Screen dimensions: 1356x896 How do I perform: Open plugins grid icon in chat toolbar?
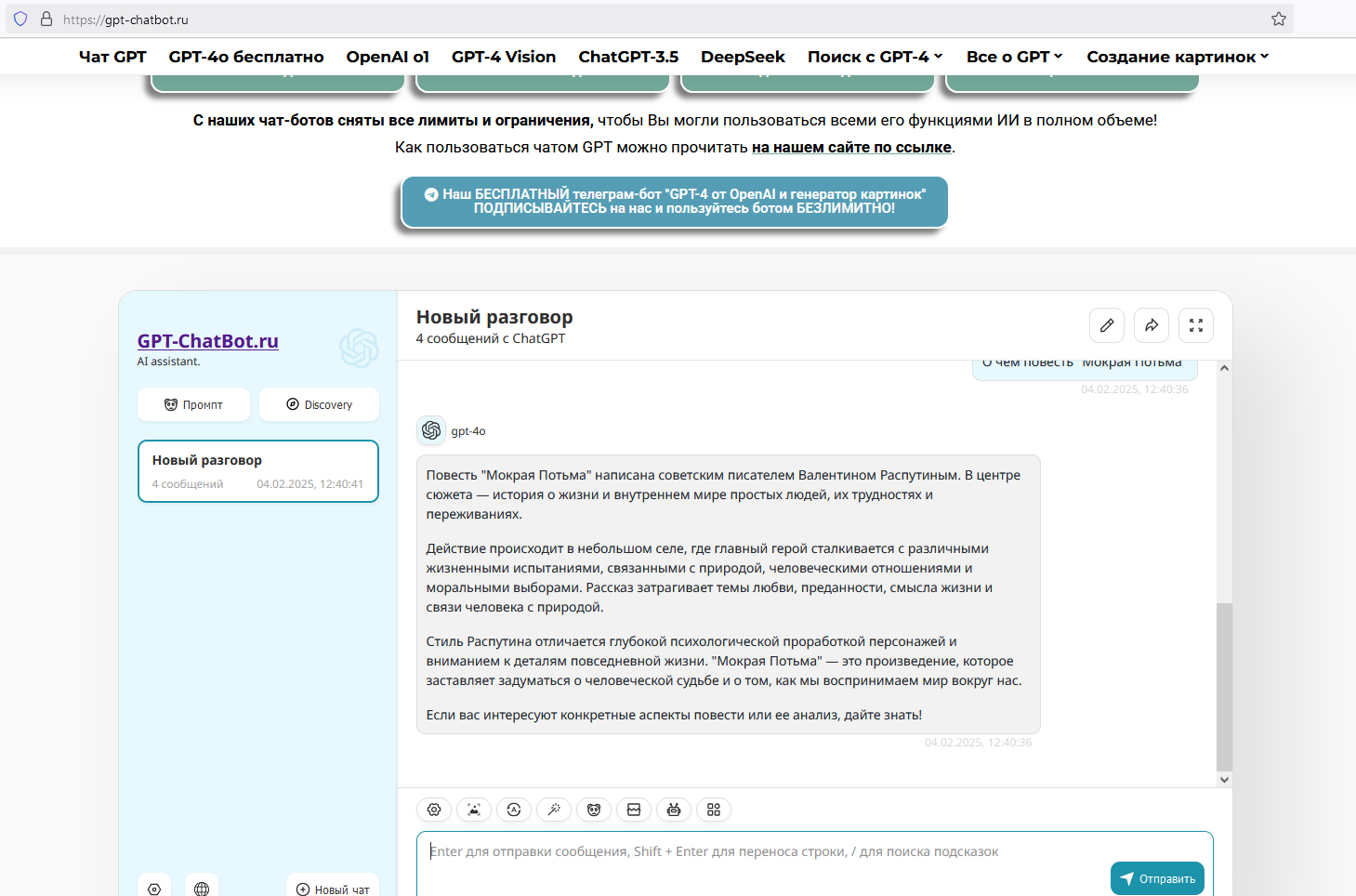714,810
